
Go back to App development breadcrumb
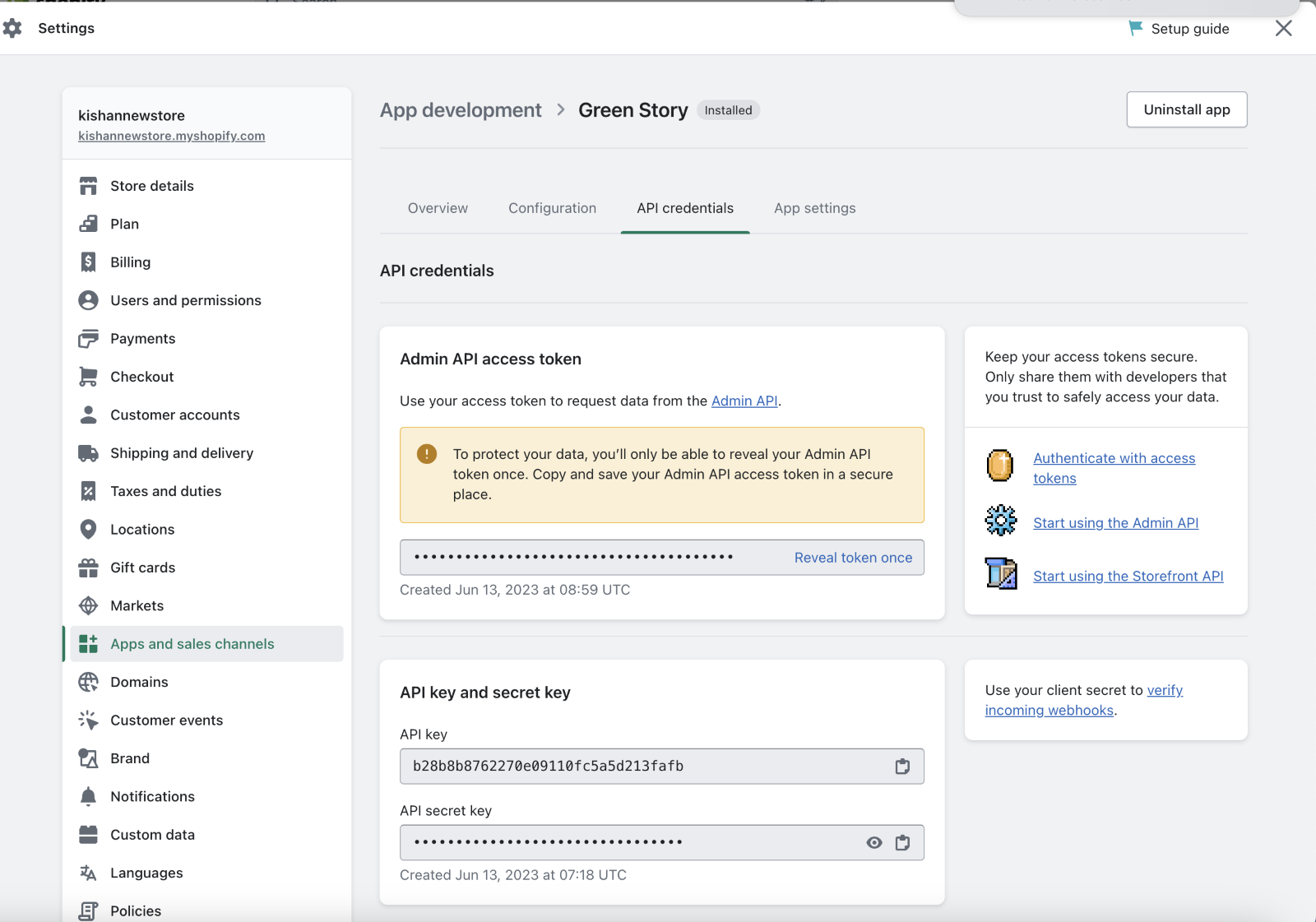pos(461,110)
